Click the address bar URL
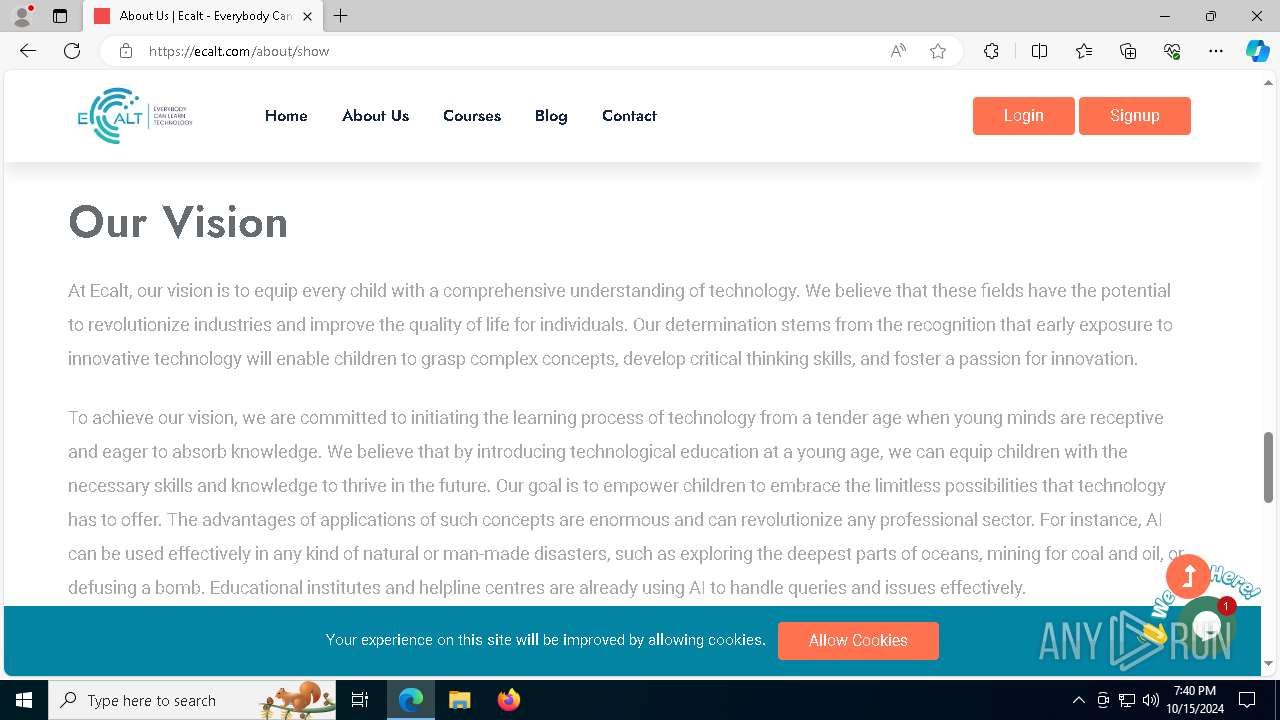Image resolution: width=1280 pixels, height=720 pixels. [239, 51]
